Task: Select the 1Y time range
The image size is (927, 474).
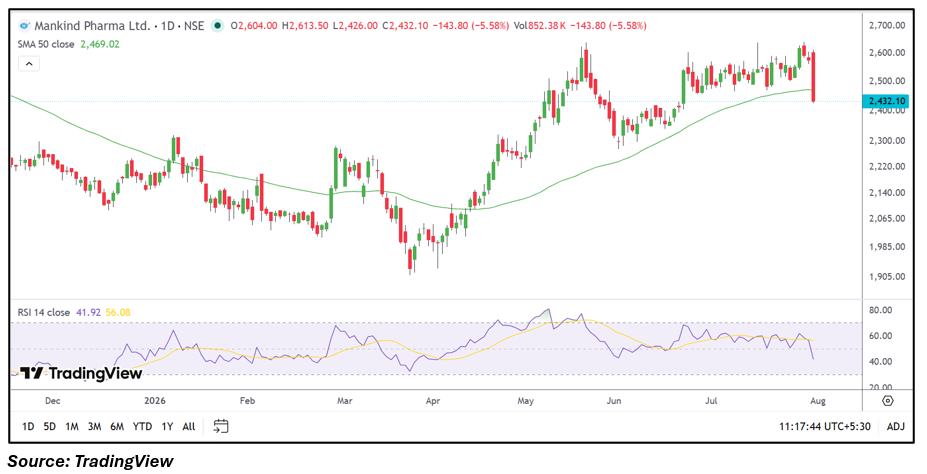Action: (167, 426)
